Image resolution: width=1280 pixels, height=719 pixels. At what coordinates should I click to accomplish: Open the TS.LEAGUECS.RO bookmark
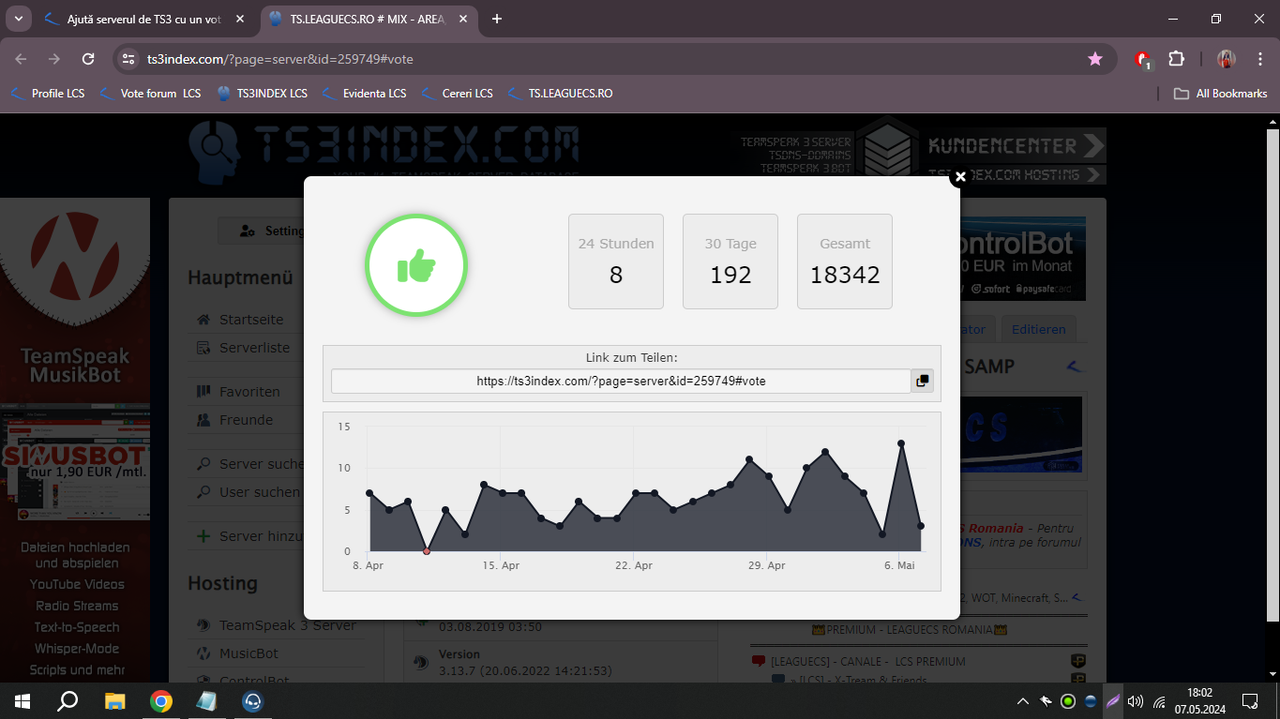coord(561,93)
